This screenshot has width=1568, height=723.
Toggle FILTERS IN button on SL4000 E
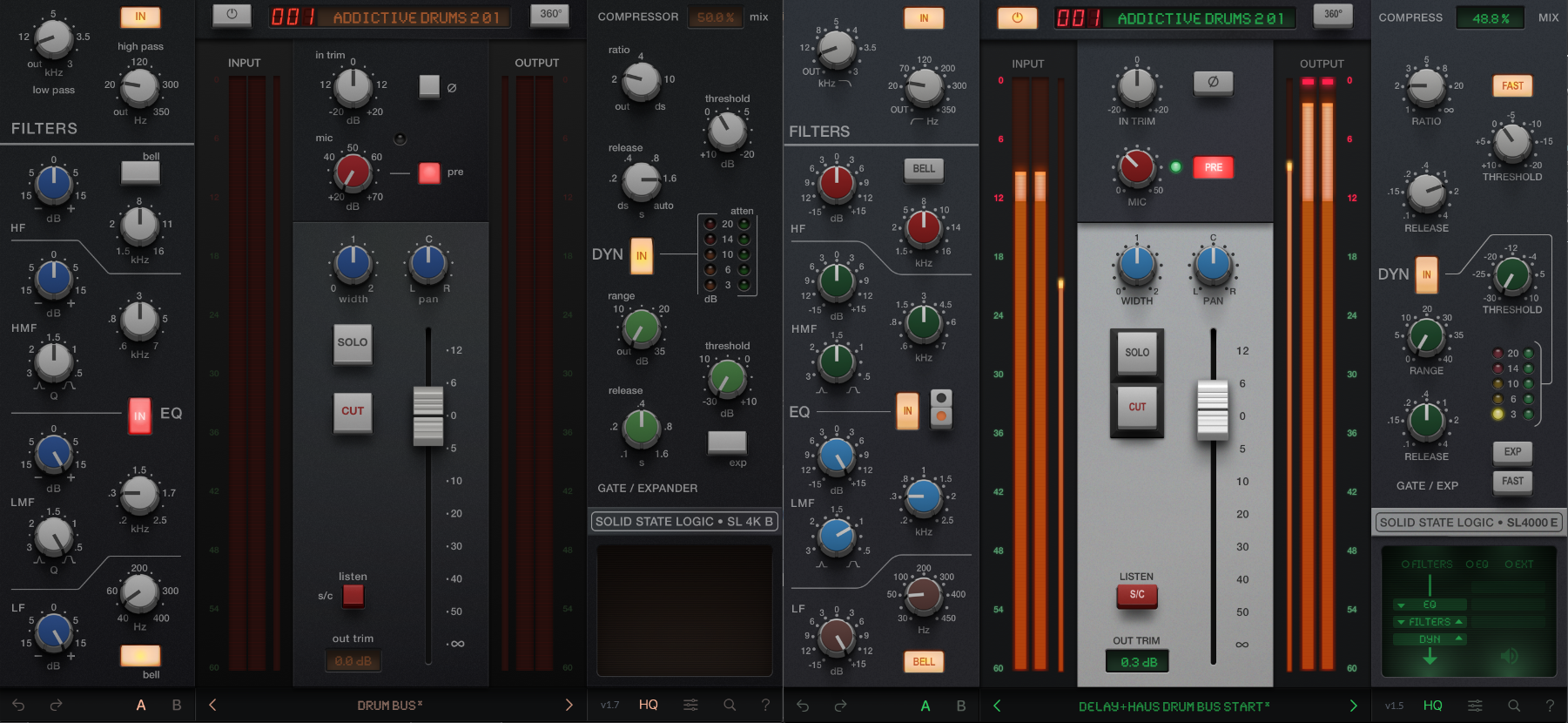tap(924, 17)
